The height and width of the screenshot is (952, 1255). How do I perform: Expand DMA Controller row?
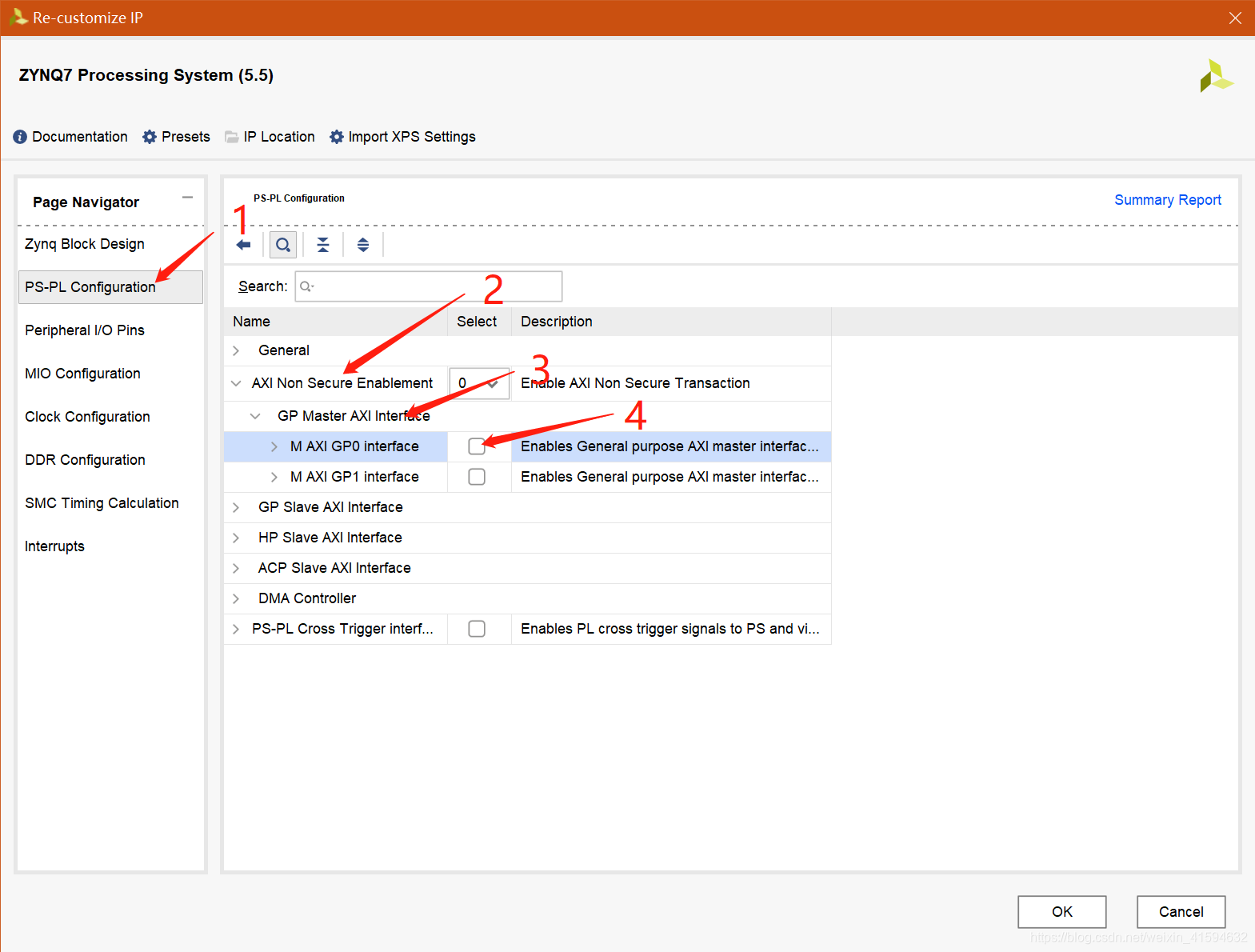tap(236, 598)
